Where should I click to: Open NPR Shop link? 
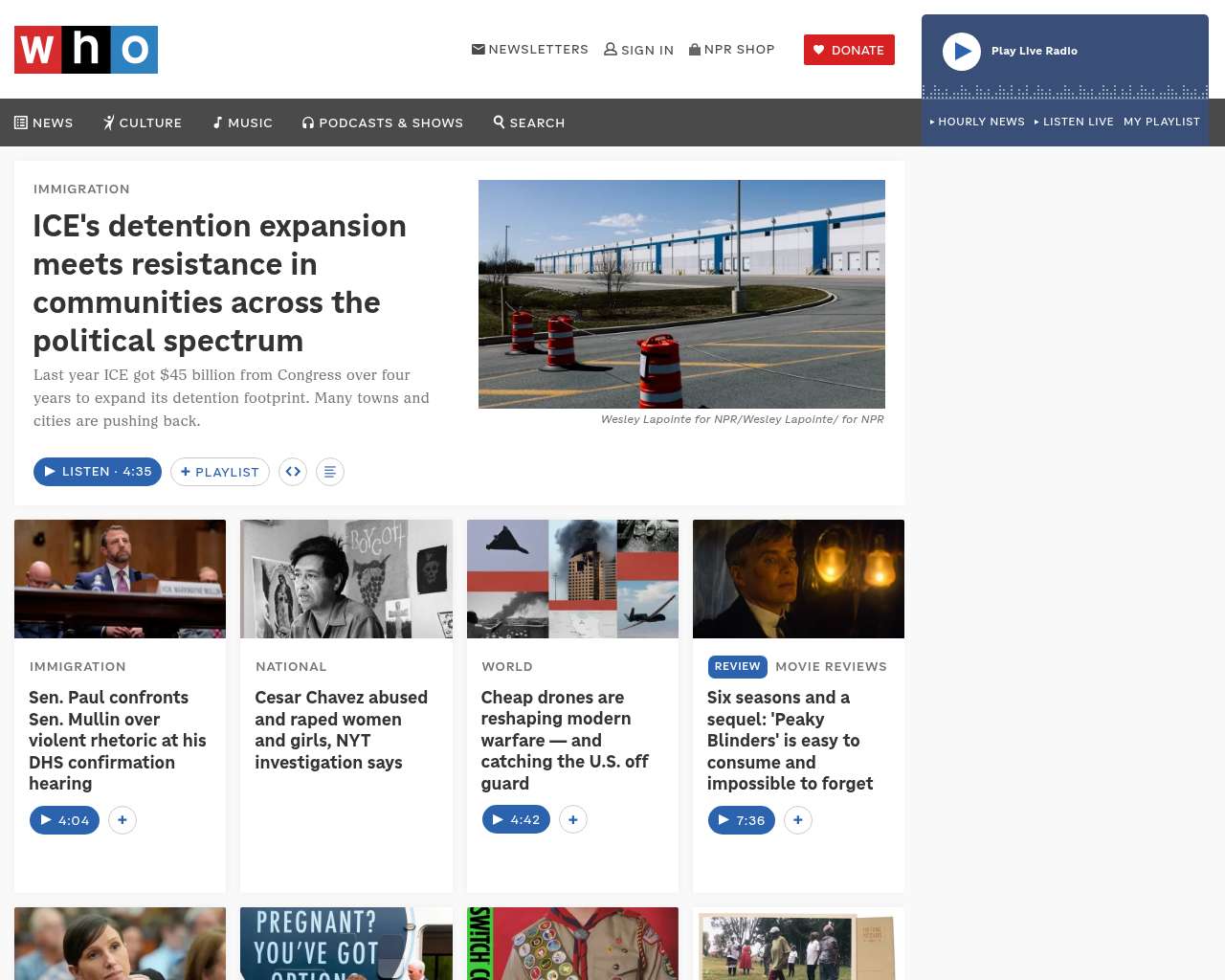point(732,50)
